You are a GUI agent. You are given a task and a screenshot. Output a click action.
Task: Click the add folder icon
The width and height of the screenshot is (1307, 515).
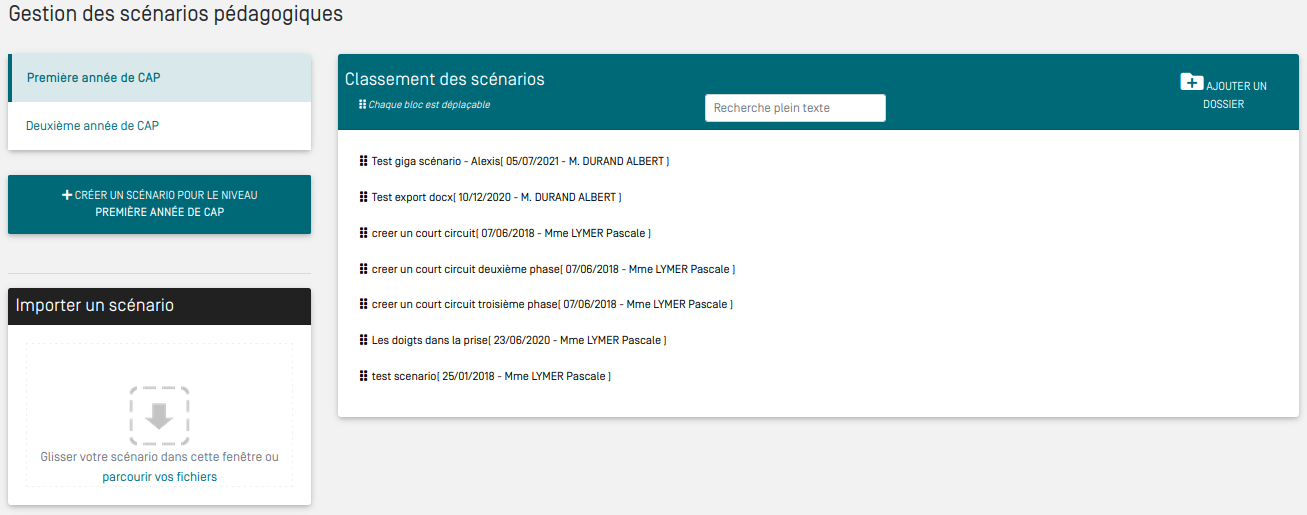pos(1191,83)
